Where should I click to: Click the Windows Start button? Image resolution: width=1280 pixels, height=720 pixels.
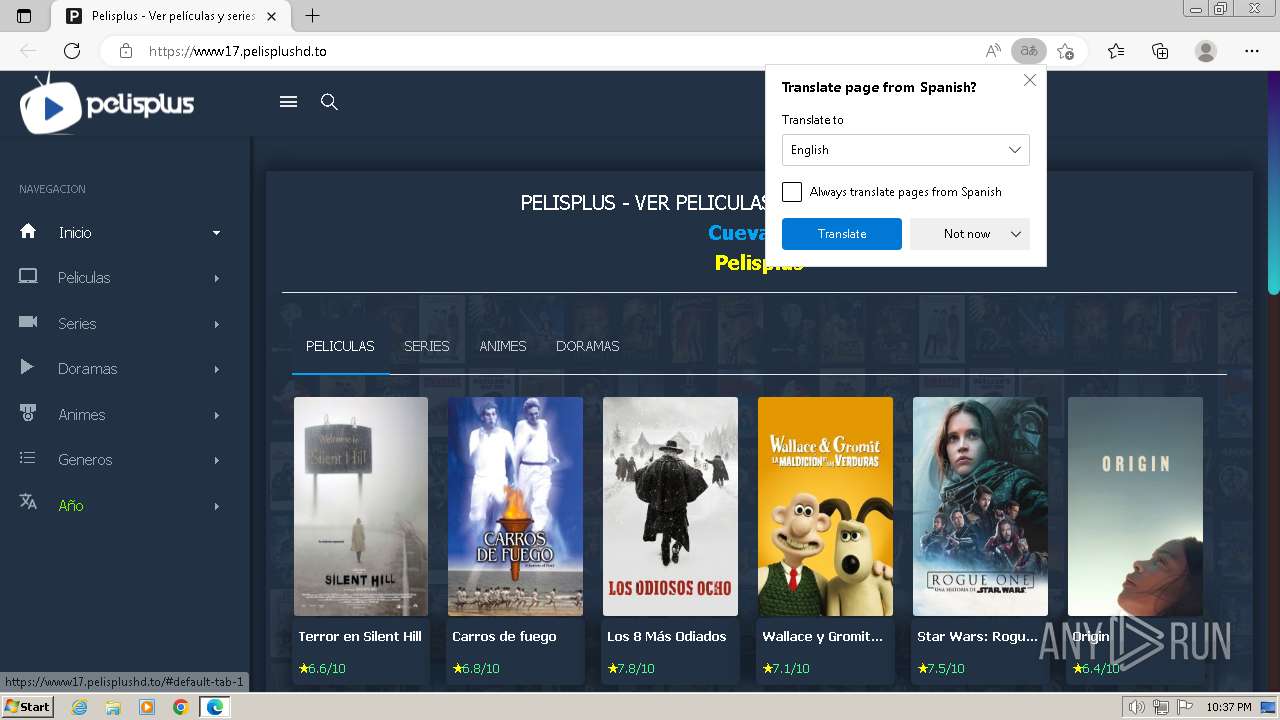pos(27,707)
